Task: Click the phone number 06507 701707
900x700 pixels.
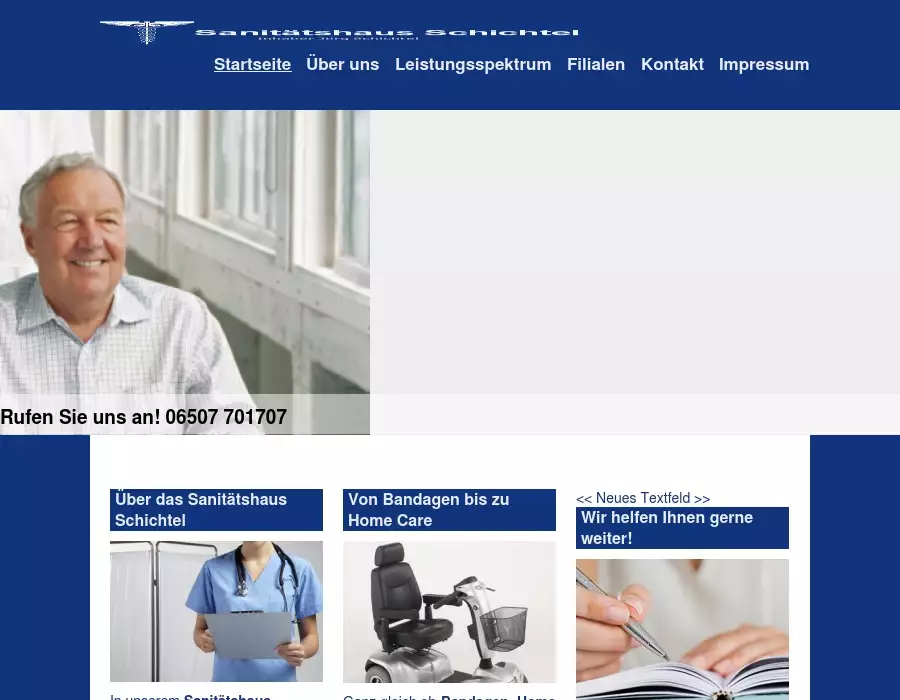Action: (x=226, y=418)
